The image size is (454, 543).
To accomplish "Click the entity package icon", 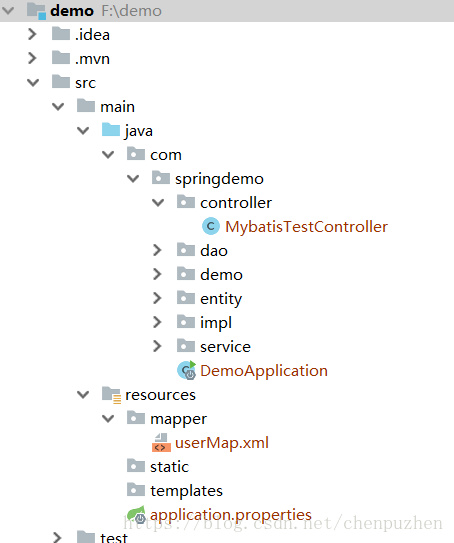I will [x=186, y=297].
